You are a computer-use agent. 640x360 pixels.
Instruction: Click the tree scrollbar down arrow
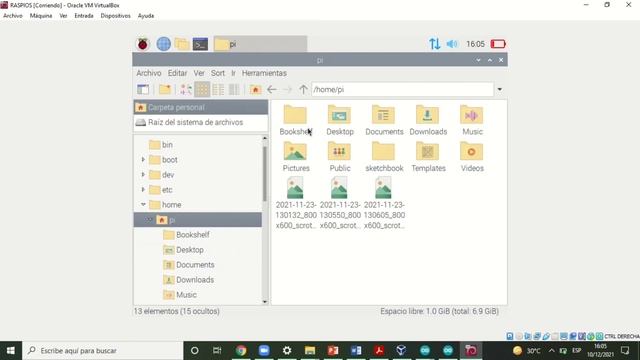point(265,302)
